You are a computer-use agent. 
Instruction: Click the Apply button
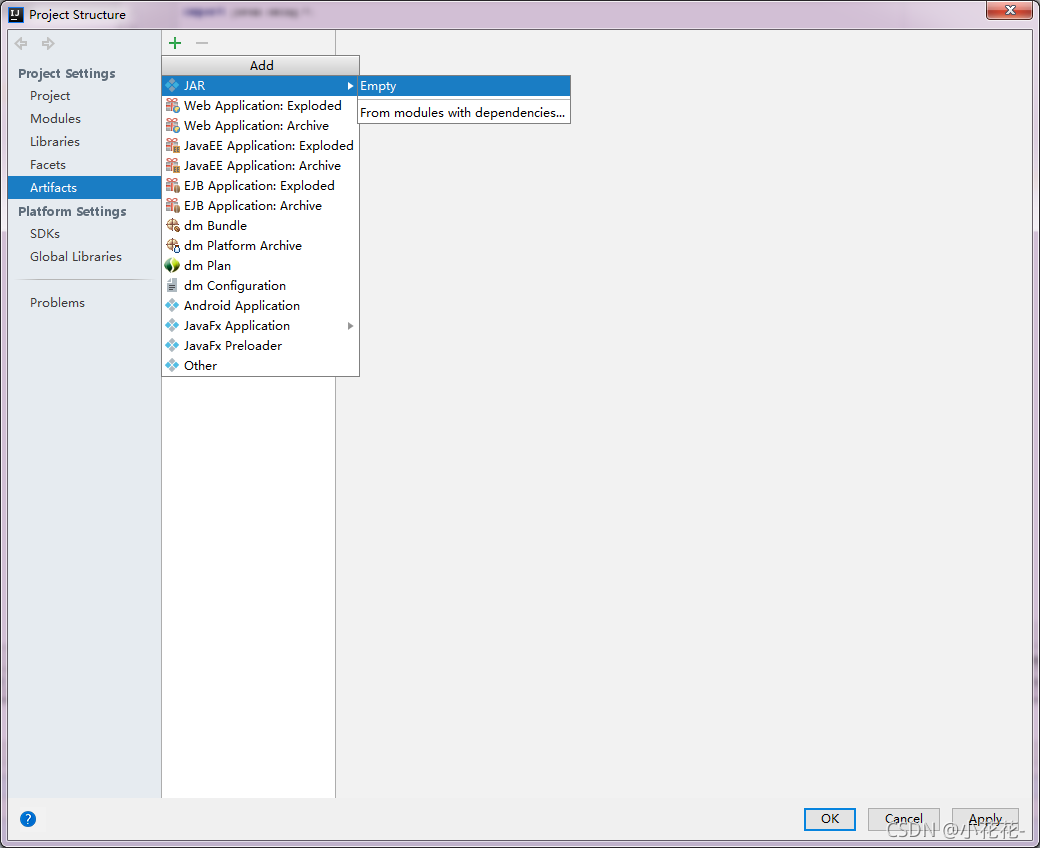pyautogui.click(x=985, y=819)
